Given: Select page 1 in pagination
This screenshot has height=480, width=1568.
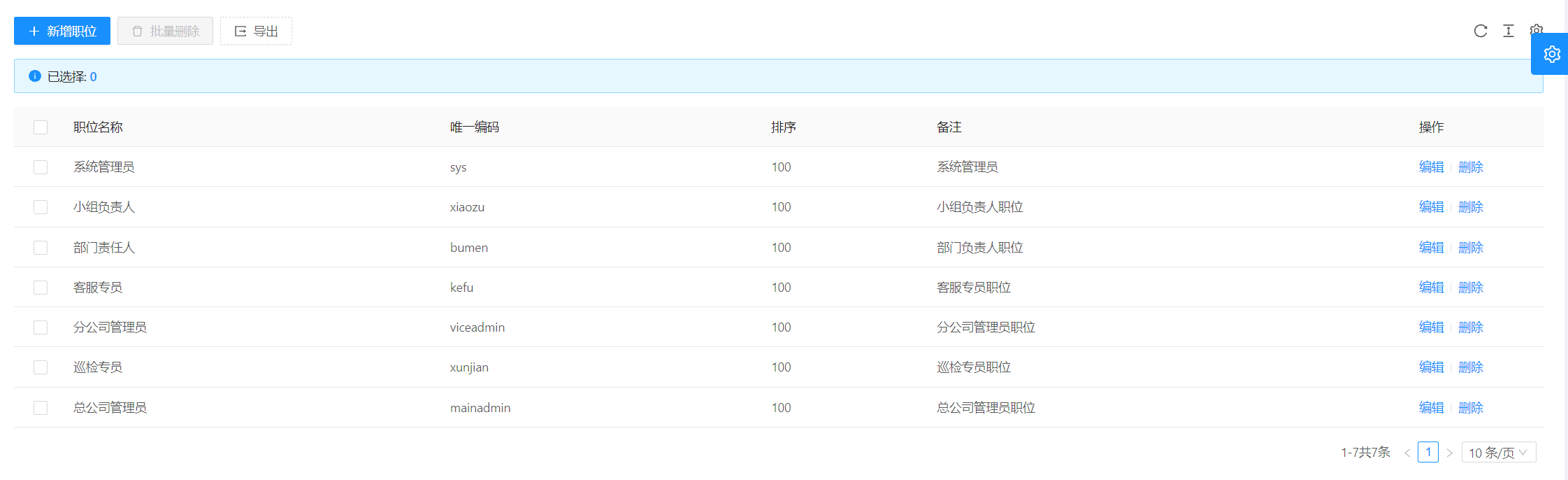Looking at the screenshot, I should tap(1428, 452).
